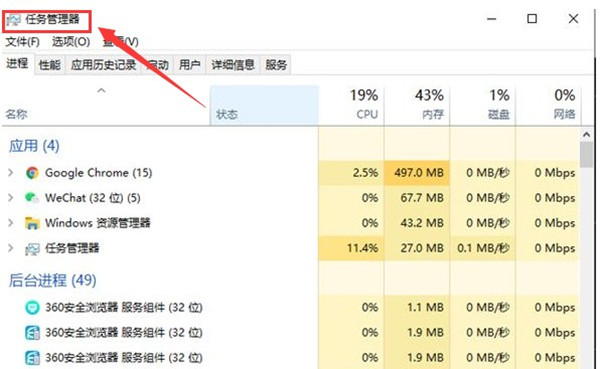The width and height of the screenshot is (600, 369).
Task: Expand the 任务管理器 process group
Action: pos(11,248)
